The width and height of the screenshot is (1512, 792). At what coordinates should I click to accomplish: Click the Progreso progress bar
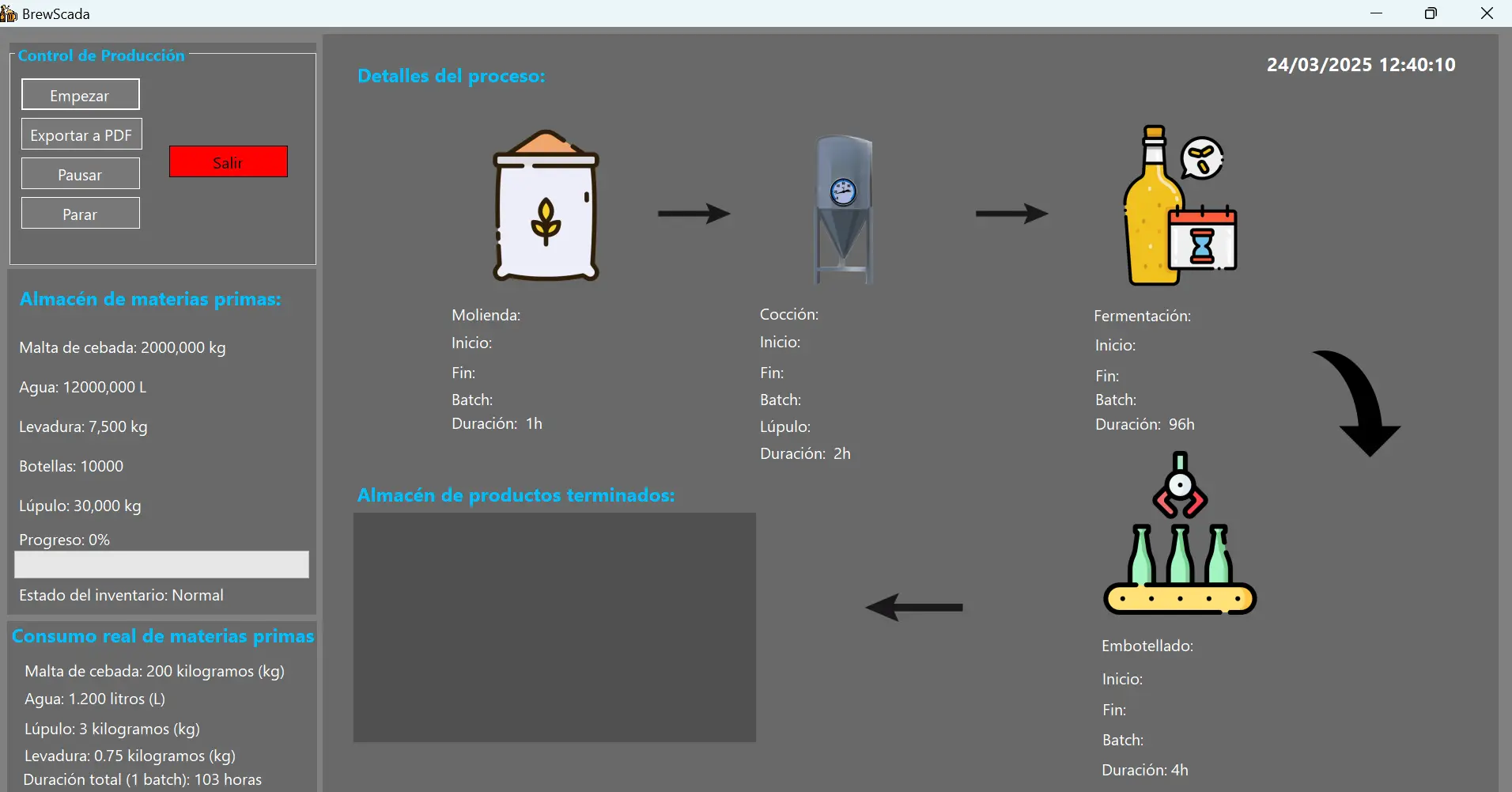click(161, 564)
